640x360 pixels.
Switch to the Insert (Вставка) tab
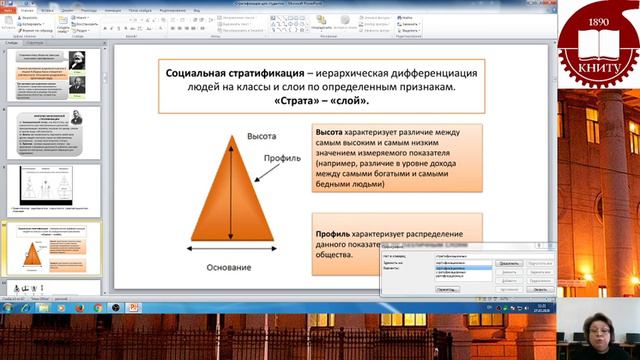47,10
